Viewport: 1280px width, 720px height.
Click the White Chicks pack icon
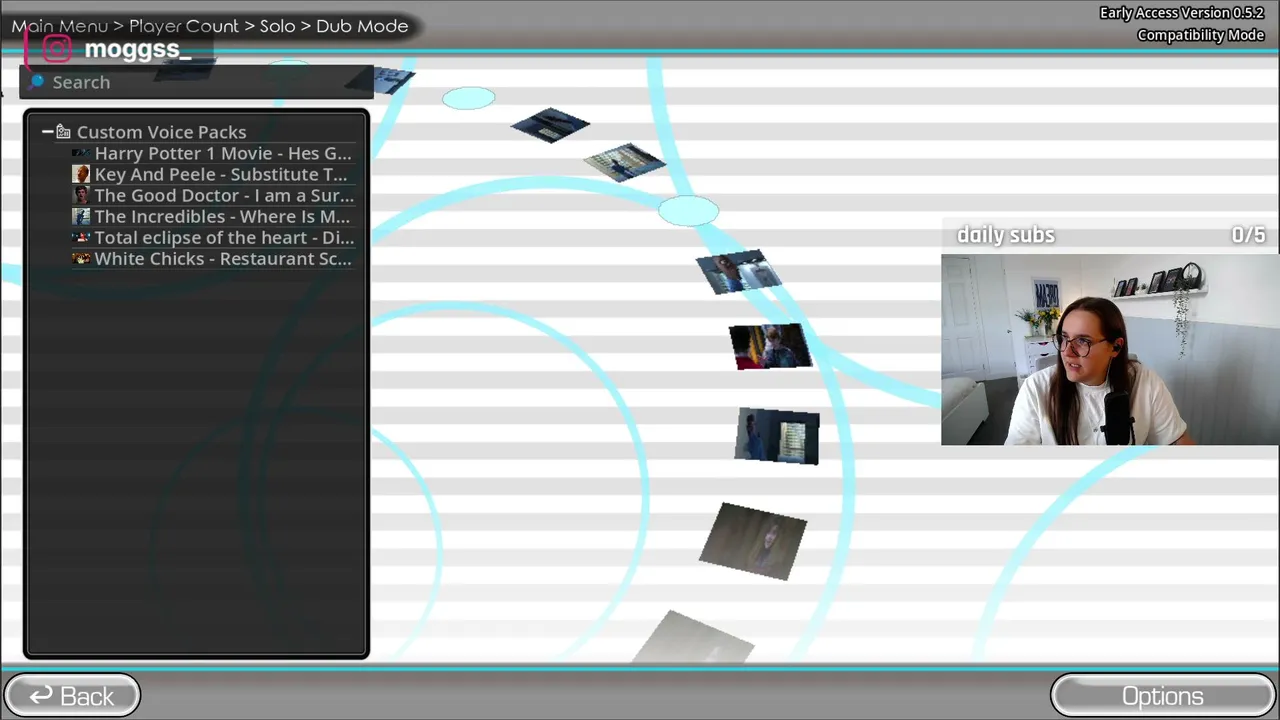[81, 258]
